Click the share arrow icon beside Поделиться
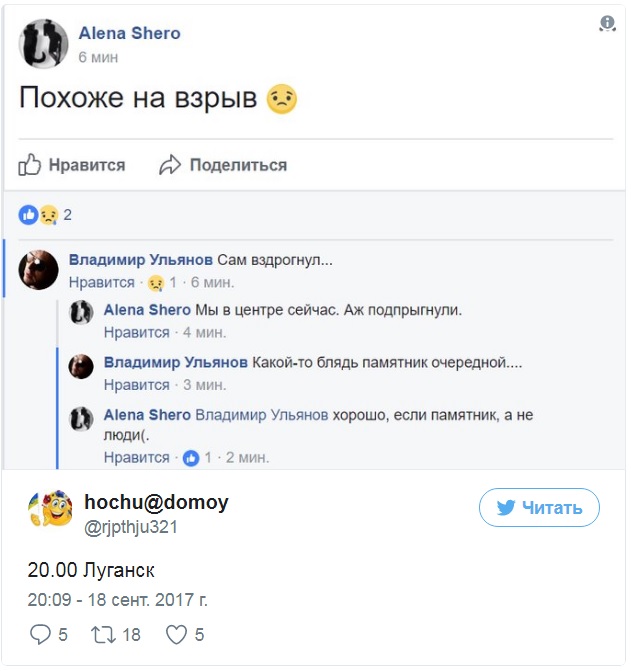 point(171,165)
